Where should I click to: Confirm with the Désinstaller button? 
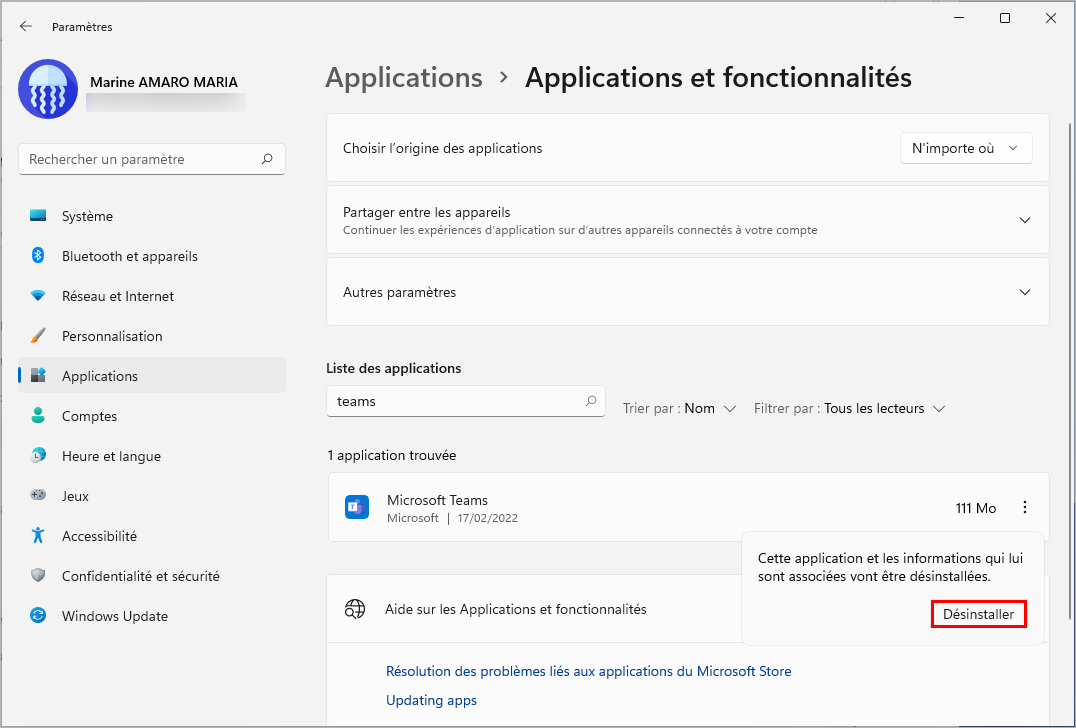tap(979, 614)
